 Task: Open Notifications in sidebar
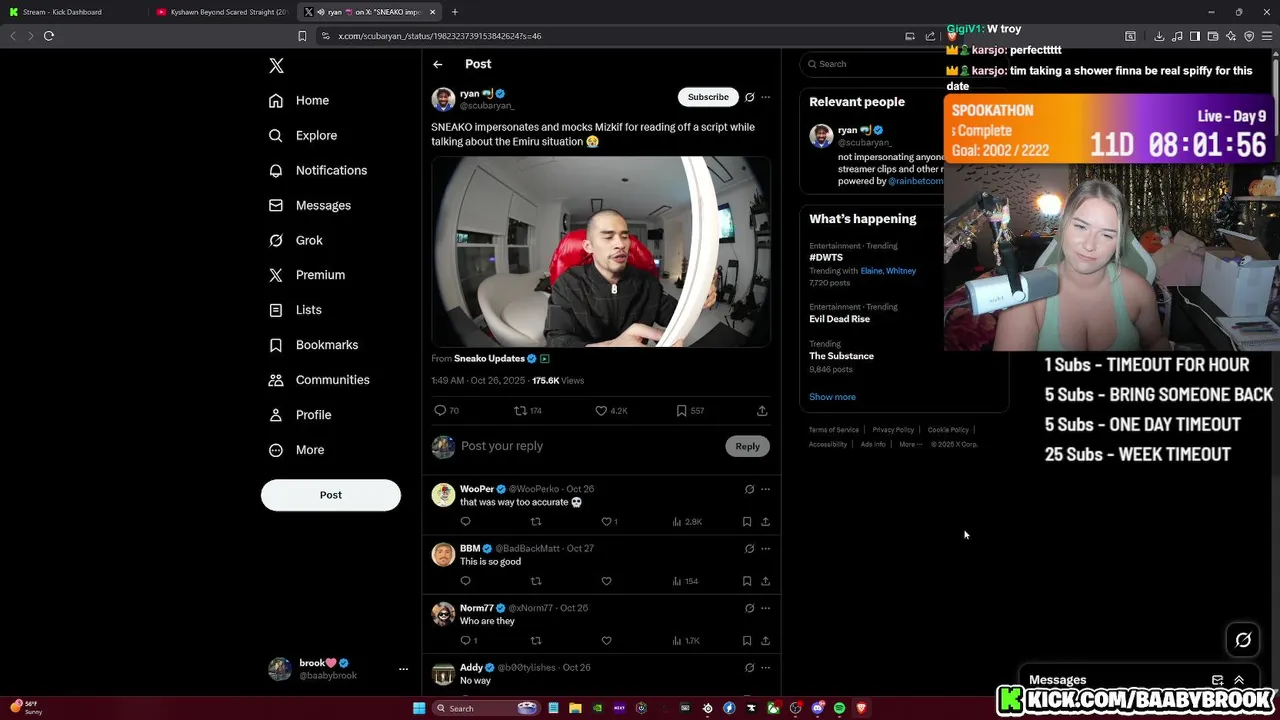point(318,170)
